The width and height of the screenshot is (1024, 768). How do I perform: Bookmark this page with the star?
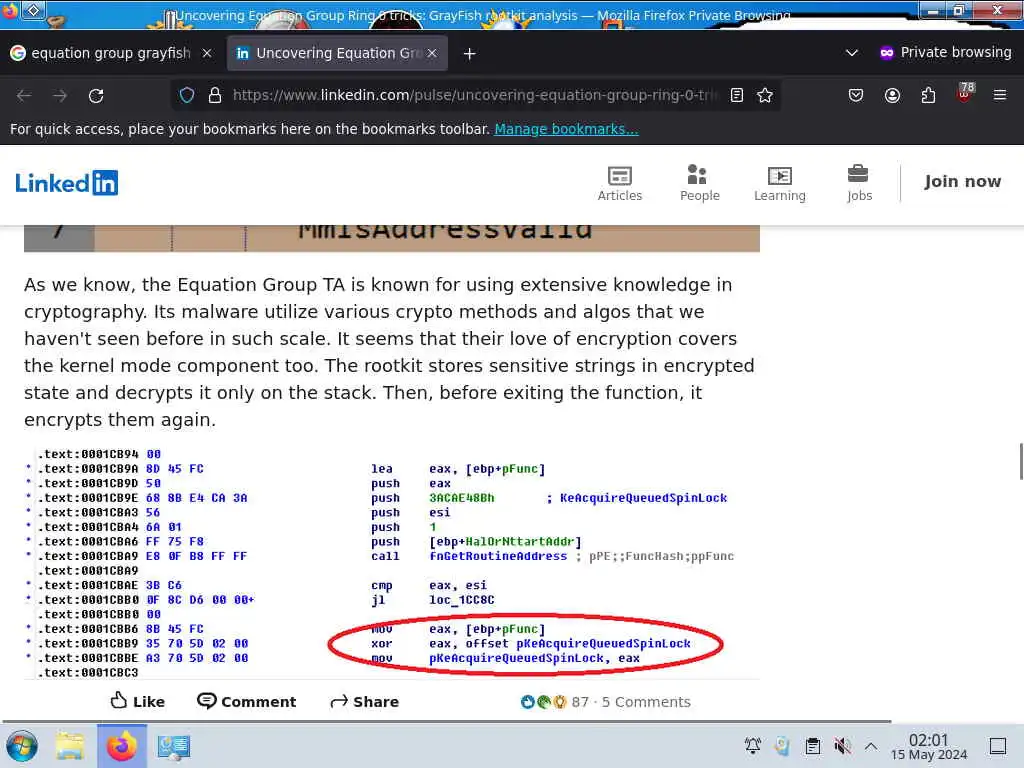765,95
